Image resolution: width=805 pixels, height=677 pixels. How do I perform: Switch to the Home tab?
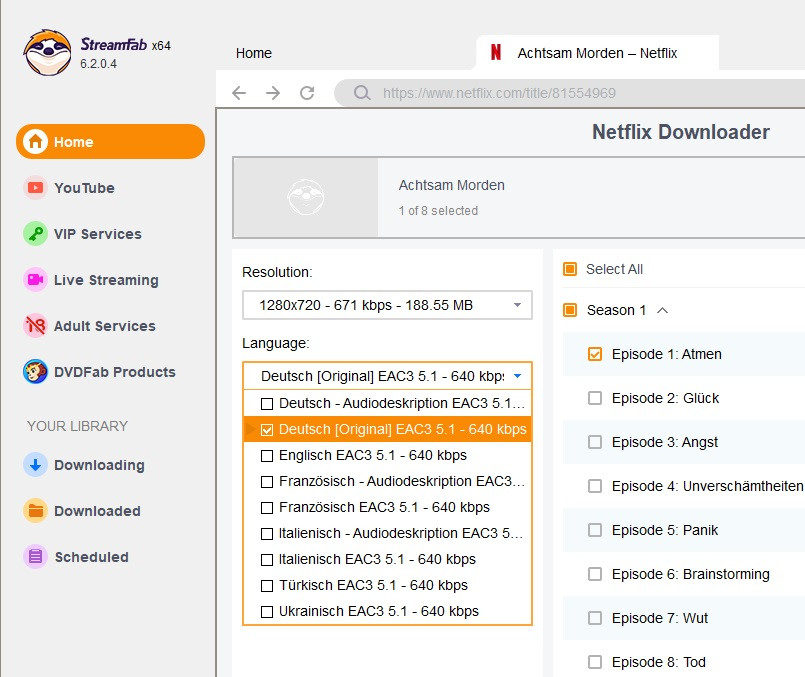click(x=254, y=53)
